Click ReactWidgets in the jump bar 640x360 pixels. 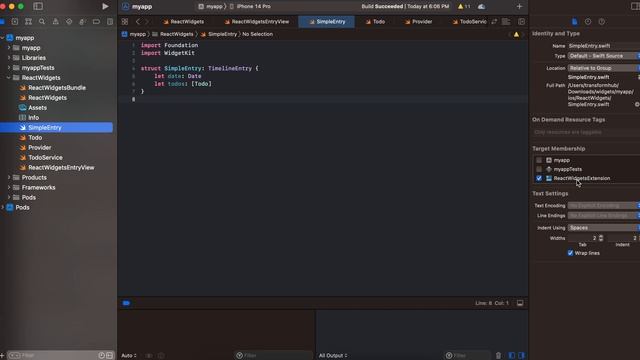173,34
